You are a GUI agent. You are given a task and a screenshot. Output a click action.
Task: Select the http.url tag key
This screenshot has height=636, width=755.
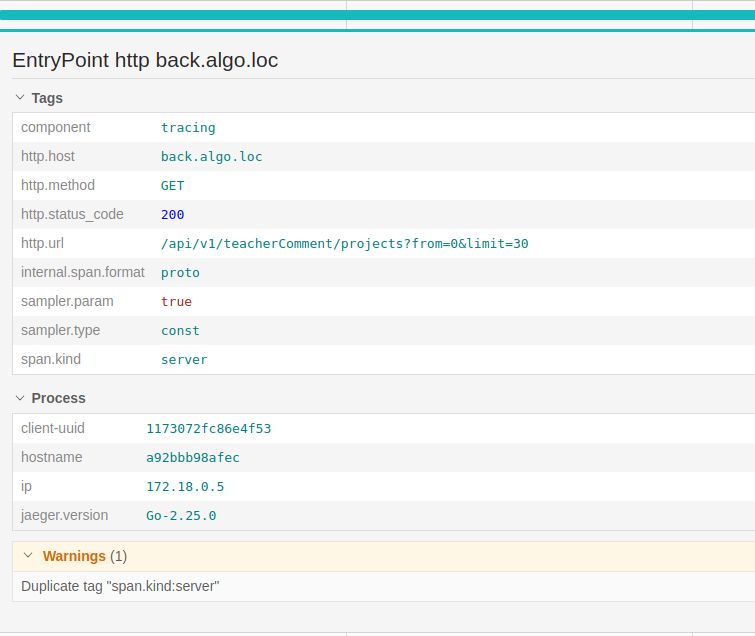tap(42, 243)
